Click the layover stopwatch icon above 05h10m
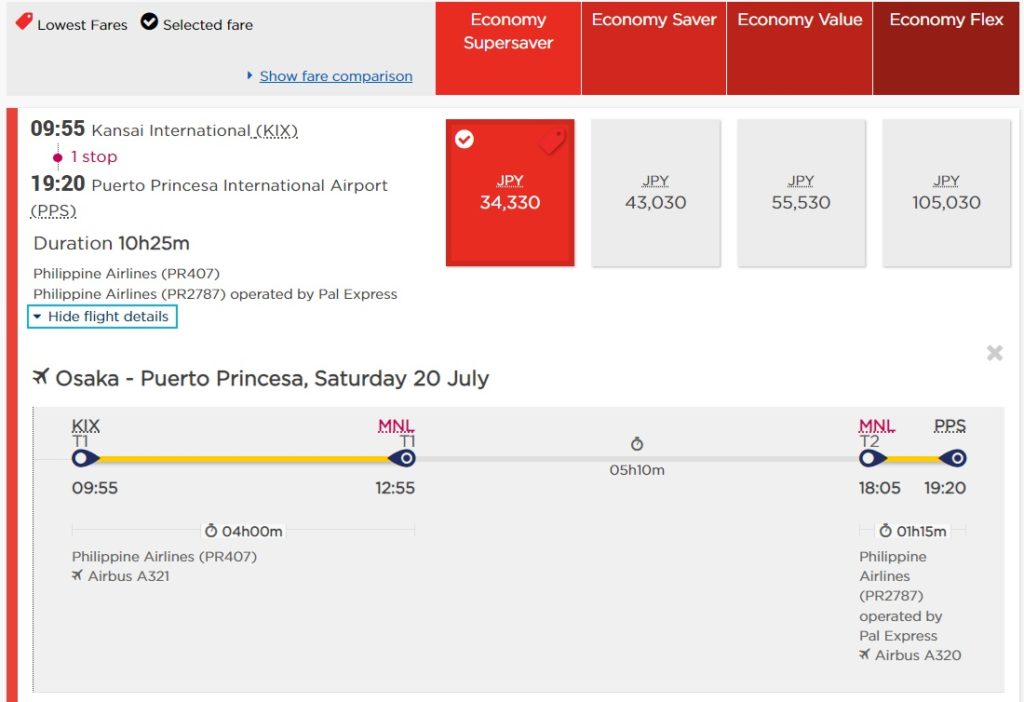The width and height of the screenshot is (1024, 702). tap(637, 444)
